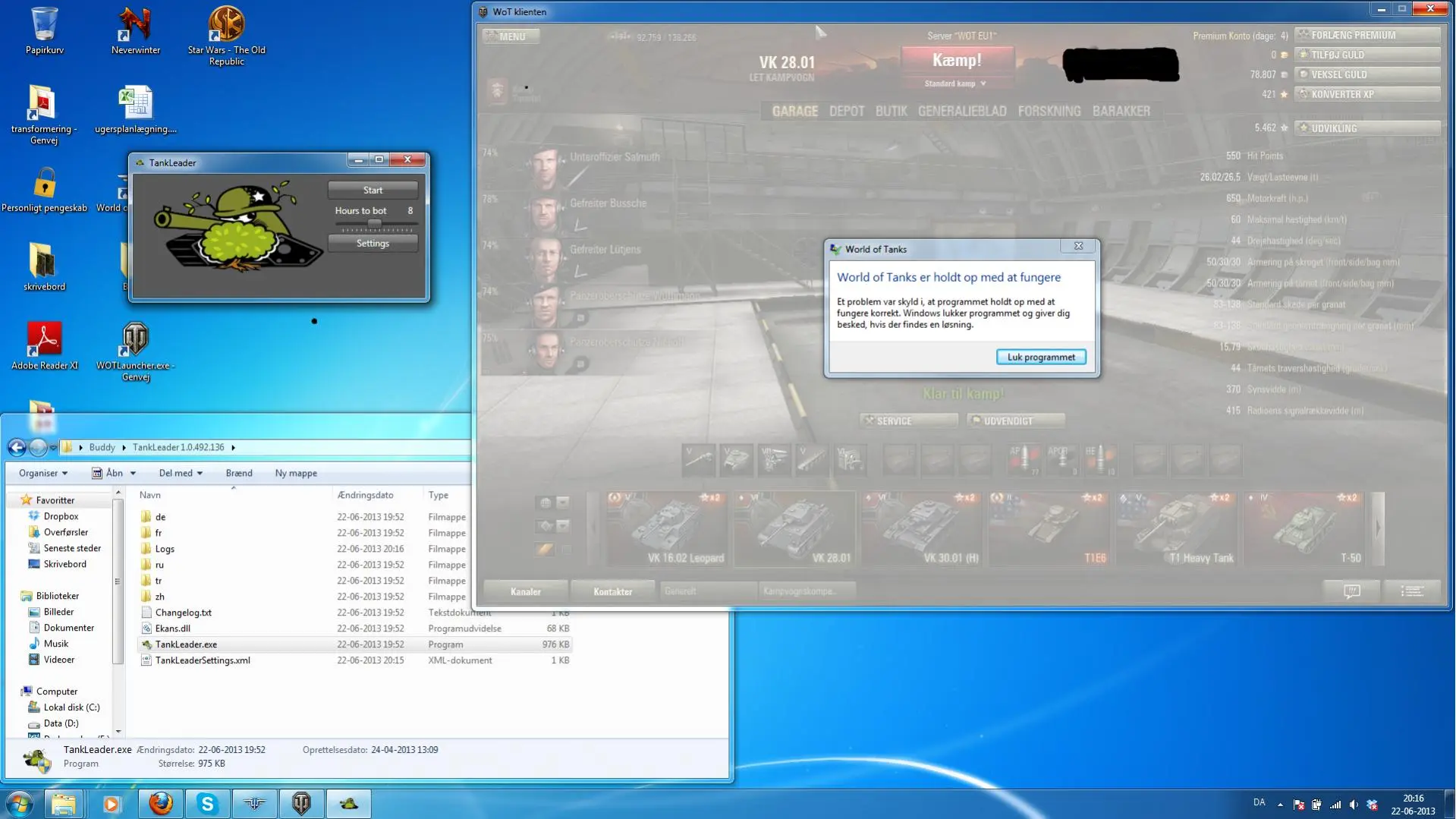Click the volume speaker tray icon
The image size is (1456, 819).
click(x=1354, y=805)
